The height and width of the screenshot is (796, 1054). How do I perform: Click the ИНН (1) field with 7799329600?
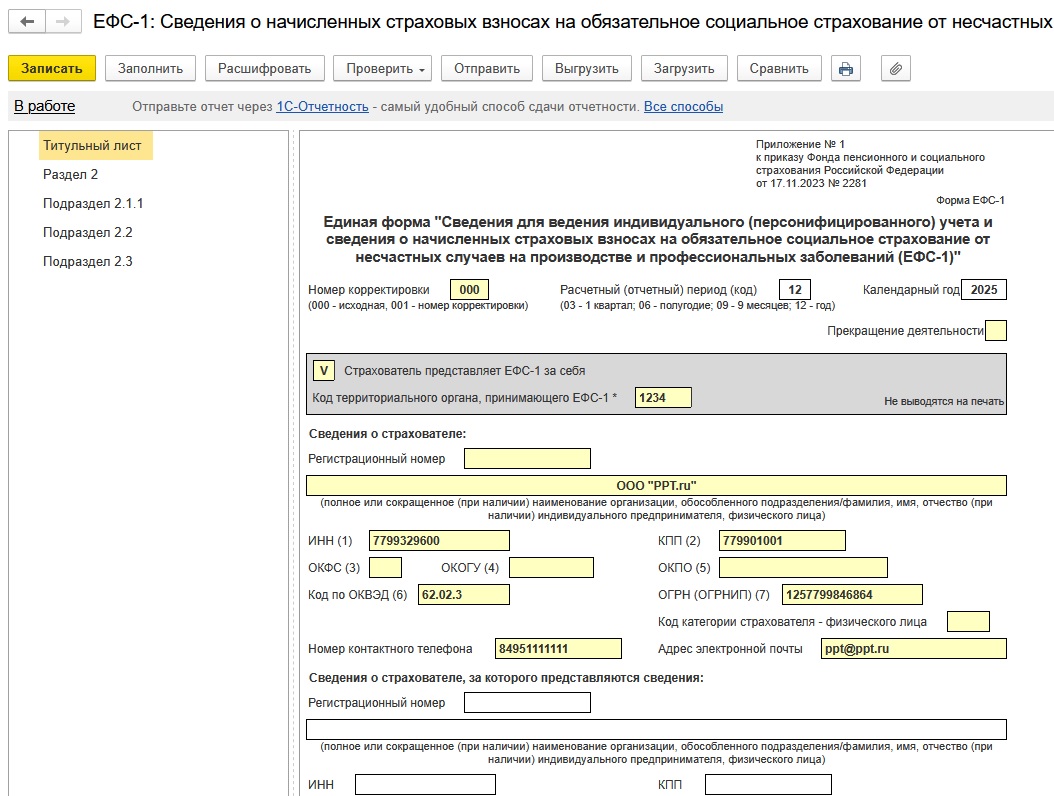click(x=439, y=541)
